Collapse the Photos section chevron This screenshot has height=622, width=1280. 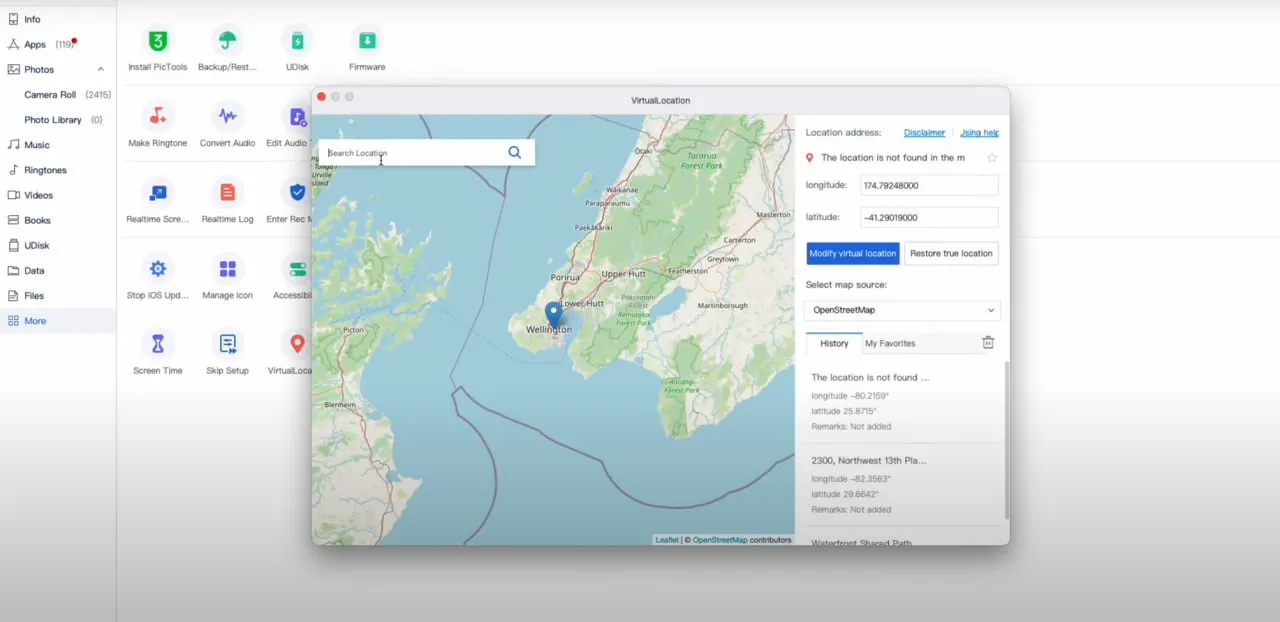click(100, 69)
